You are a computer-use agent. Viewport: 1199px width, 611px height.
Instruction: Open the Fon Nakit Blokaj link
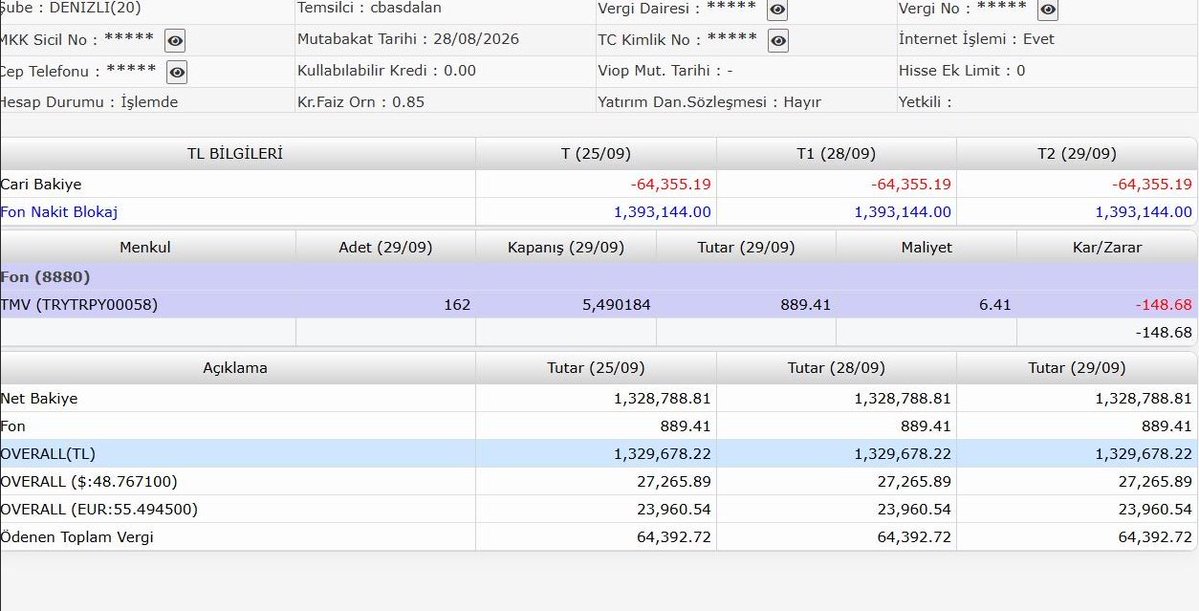click(x=59, y=213)
